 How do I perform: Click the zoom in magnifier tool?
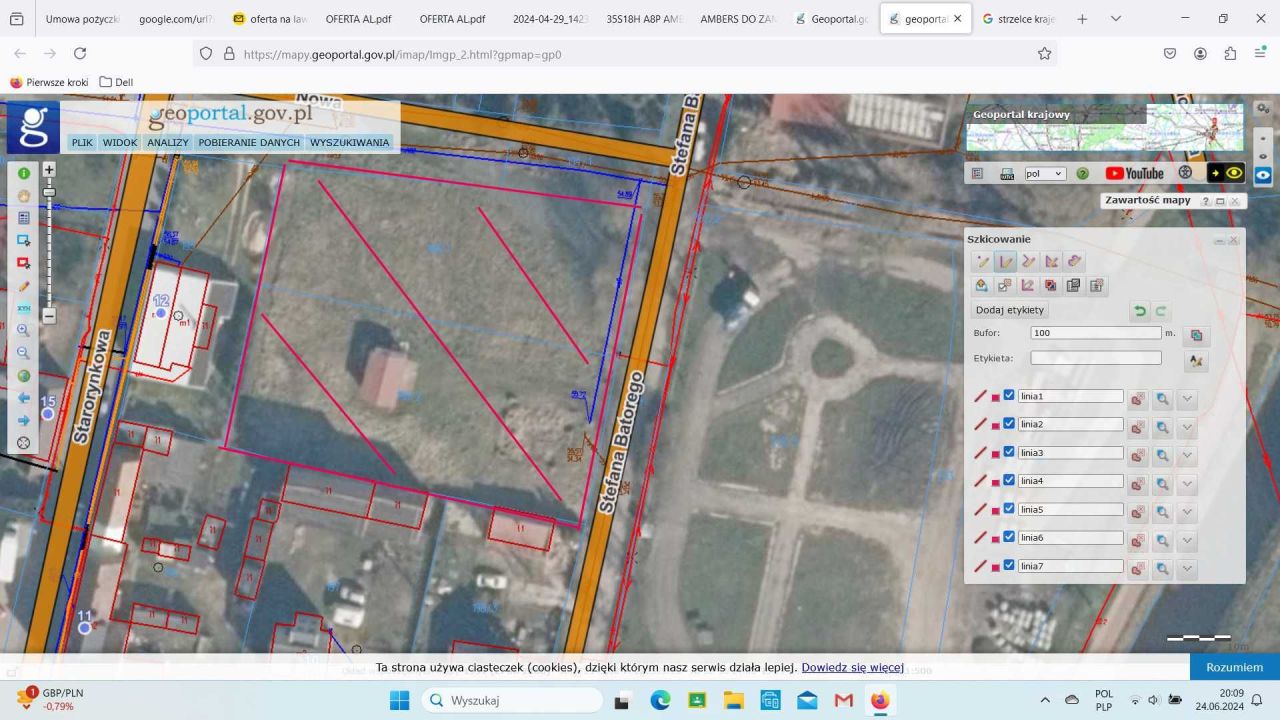24,330
